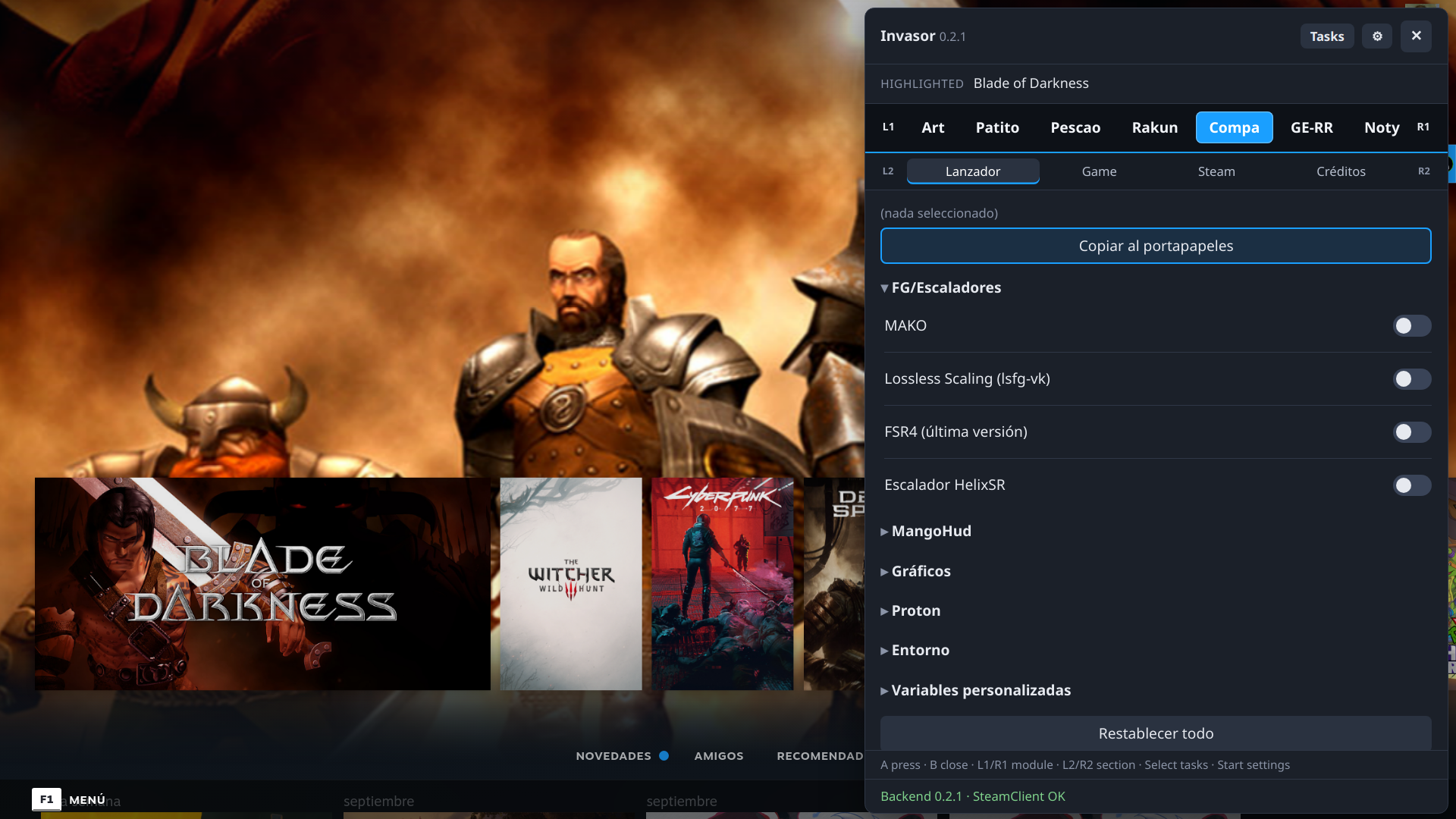Expand the Gráficos section
The image size is (1456, 819).
coord(916,571)
